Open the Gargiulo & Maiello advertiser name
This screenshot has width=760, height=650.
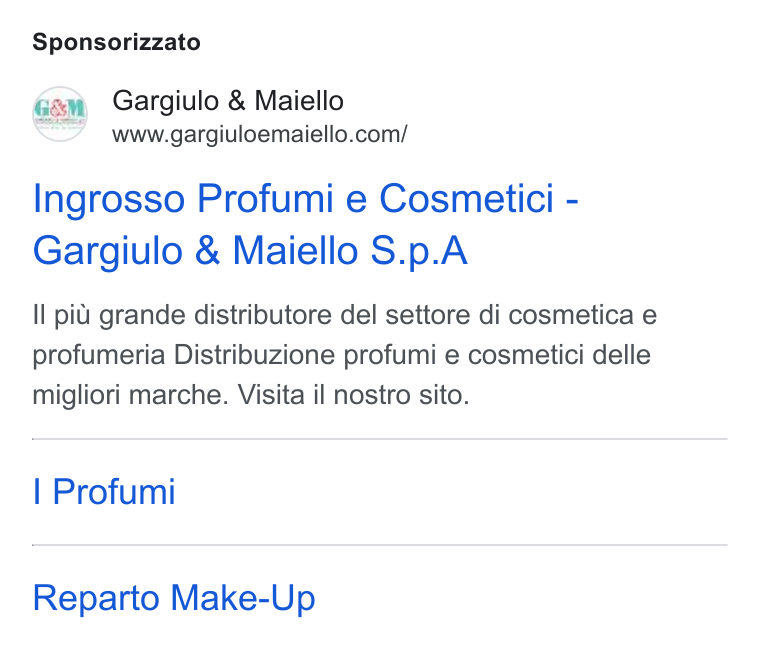(x=228, y=101)
